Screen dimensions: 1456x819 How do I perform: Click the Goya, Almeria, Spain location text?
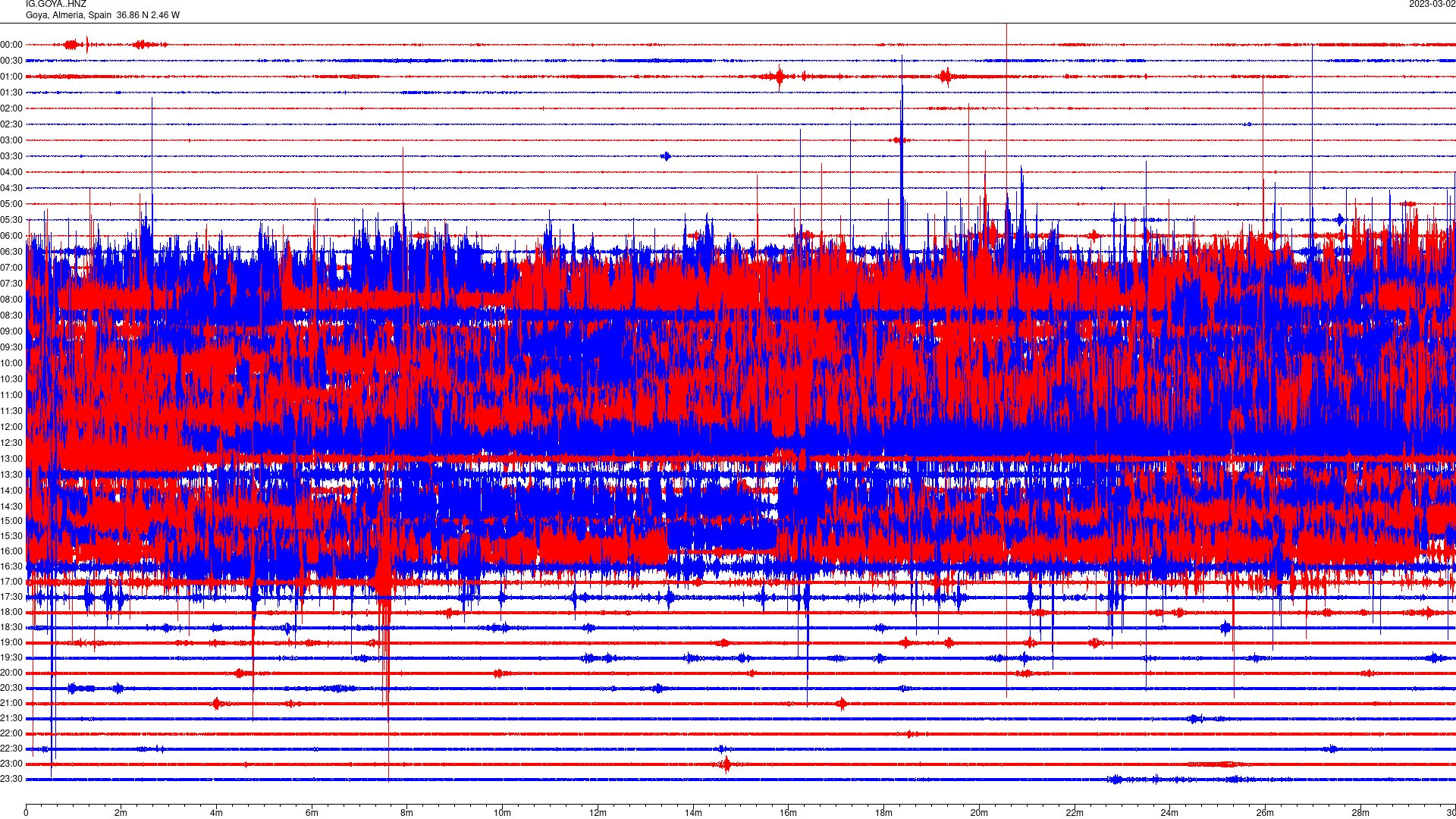point(69,15)
